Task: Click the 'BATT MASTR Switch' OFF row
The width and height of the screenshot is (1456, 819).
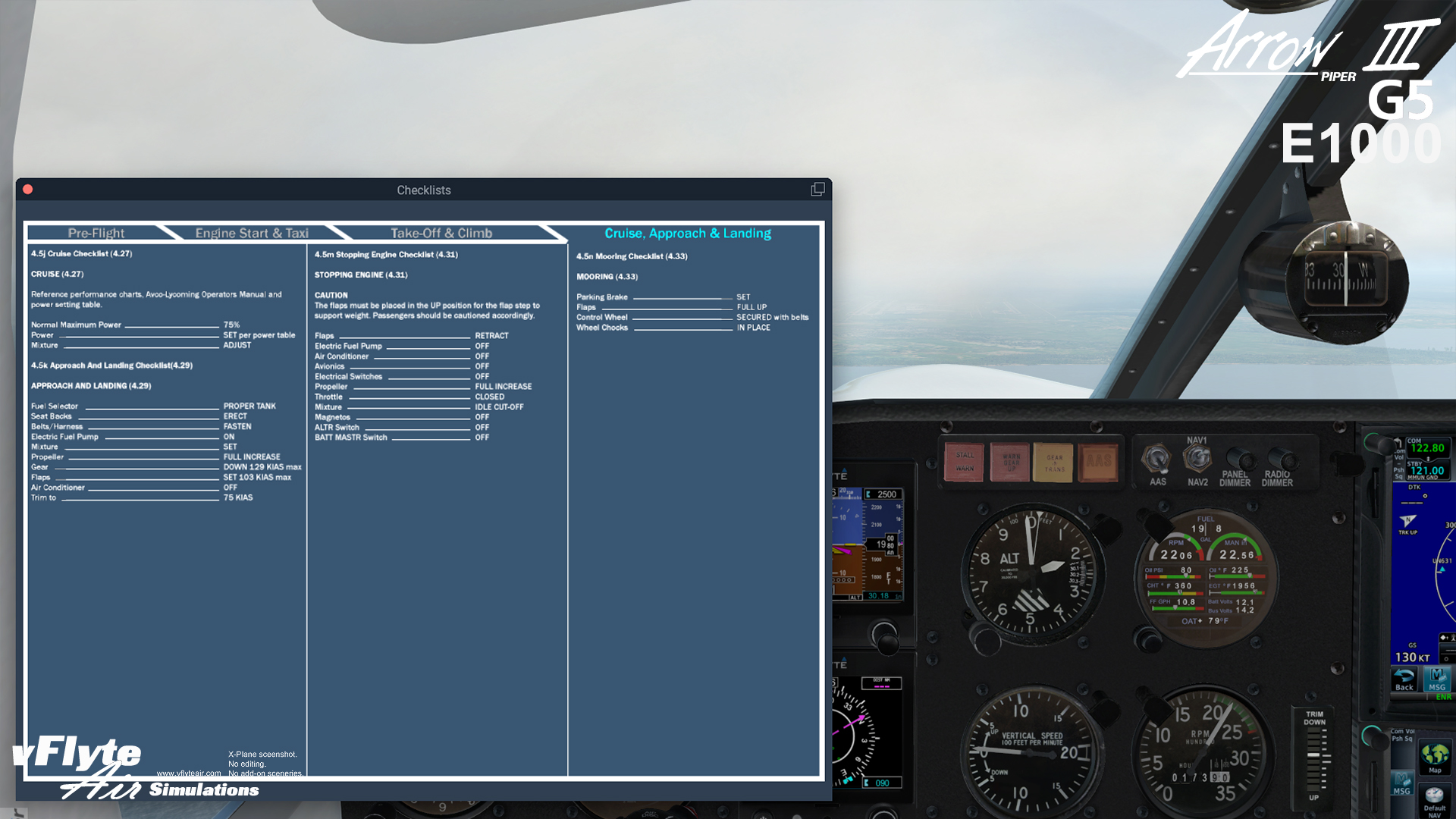Action: tap(402, 437)
